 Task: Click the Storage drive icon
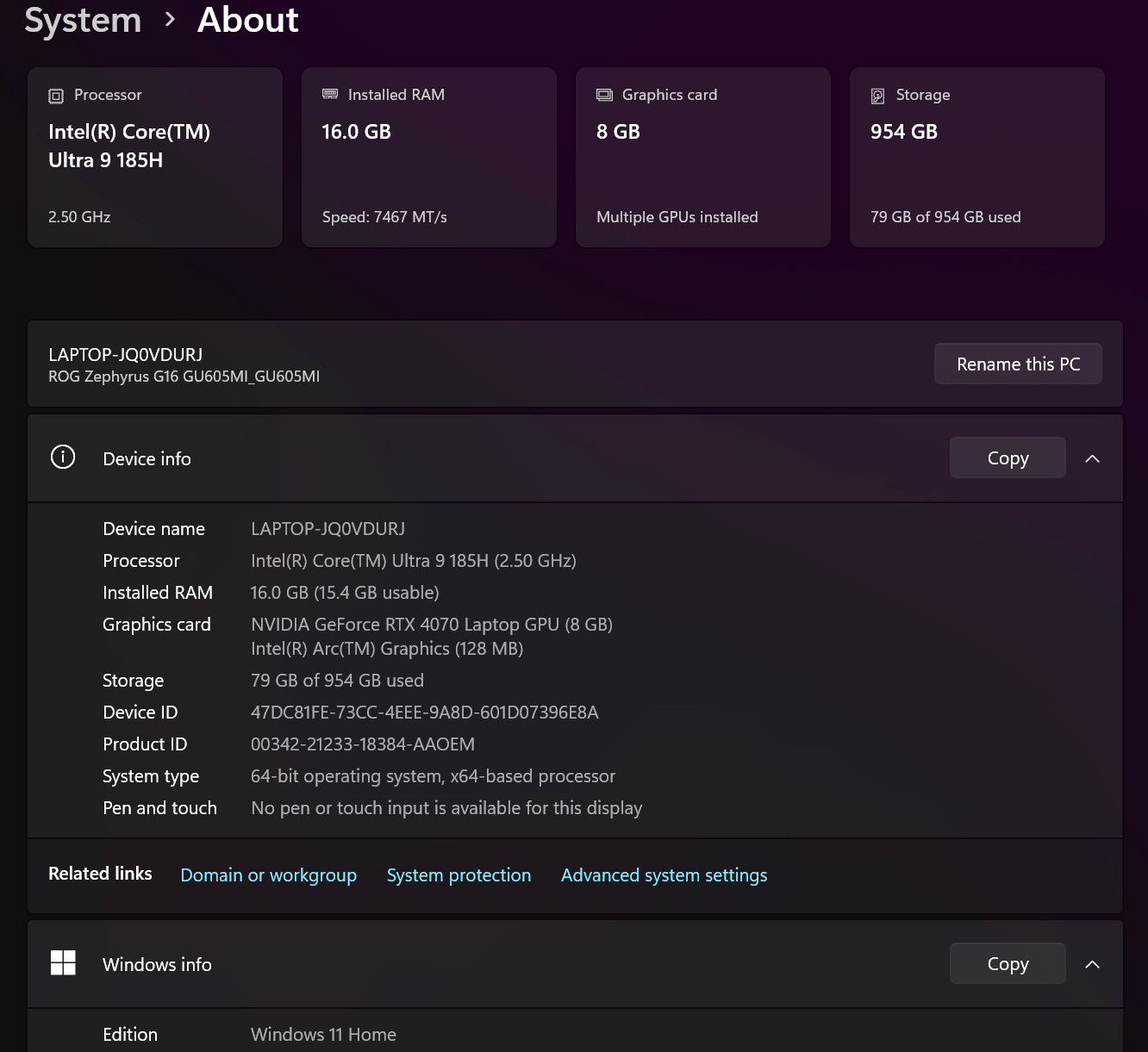(x=878, y=96)
